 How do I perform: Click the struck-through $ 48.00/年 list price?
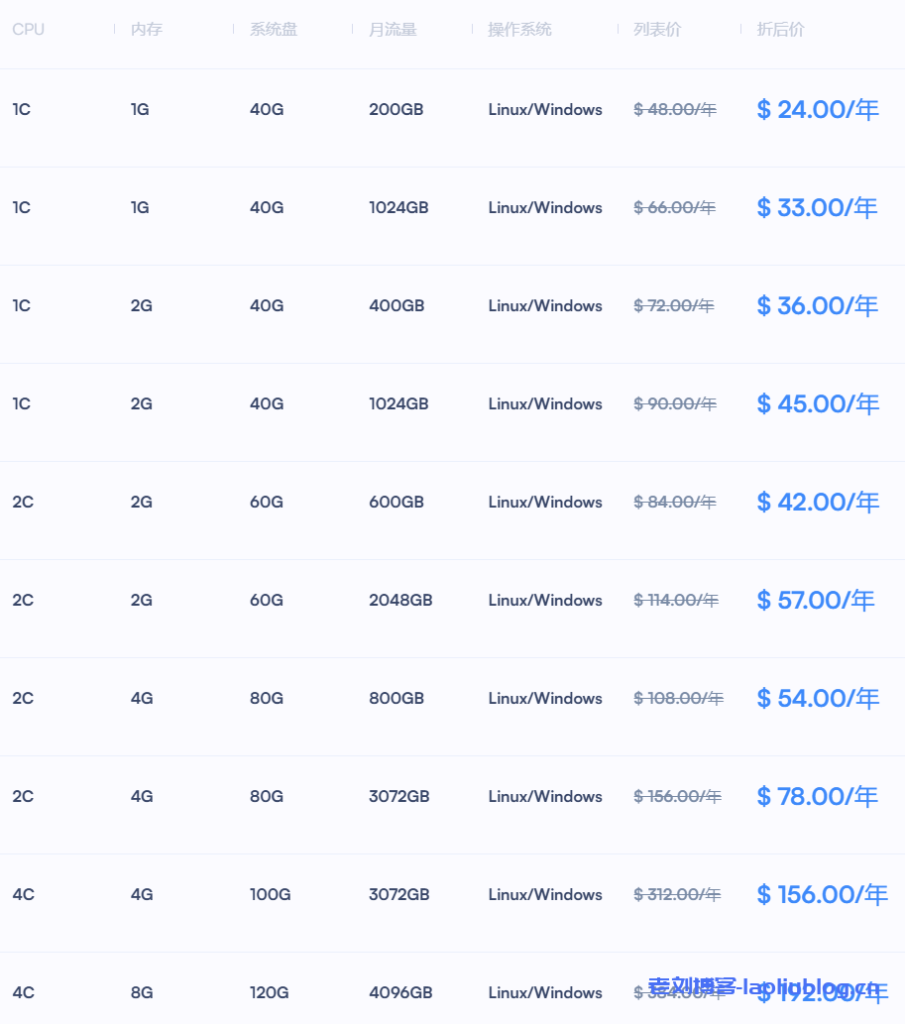(x=675, y=110)
